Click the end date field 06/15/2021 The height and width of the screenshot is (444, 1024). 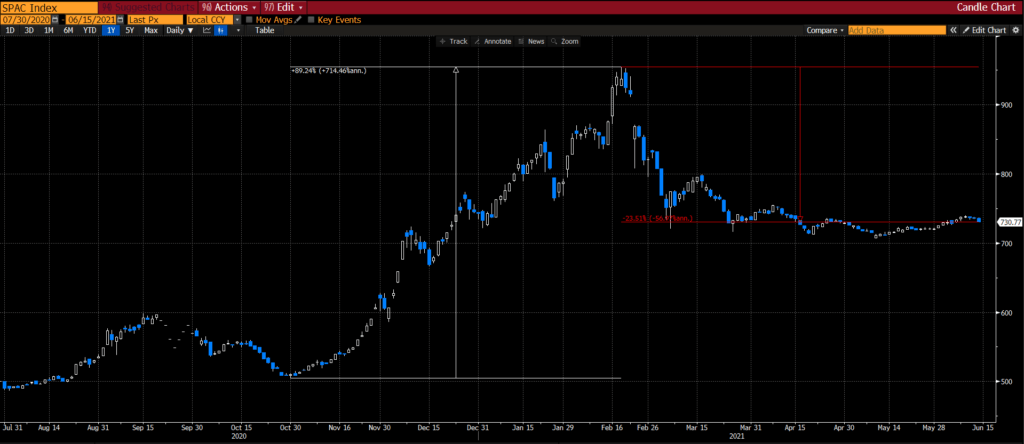(x=91, y=20)
